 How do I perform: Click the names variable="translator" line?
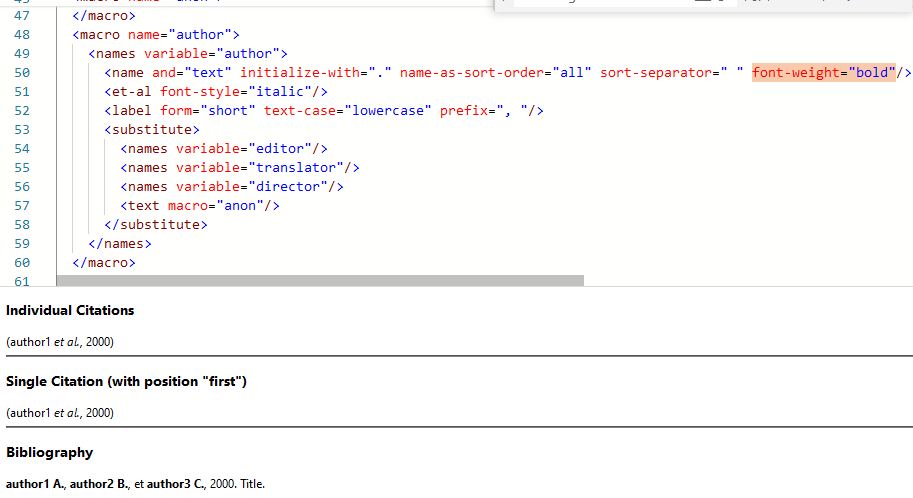[239, 167]
